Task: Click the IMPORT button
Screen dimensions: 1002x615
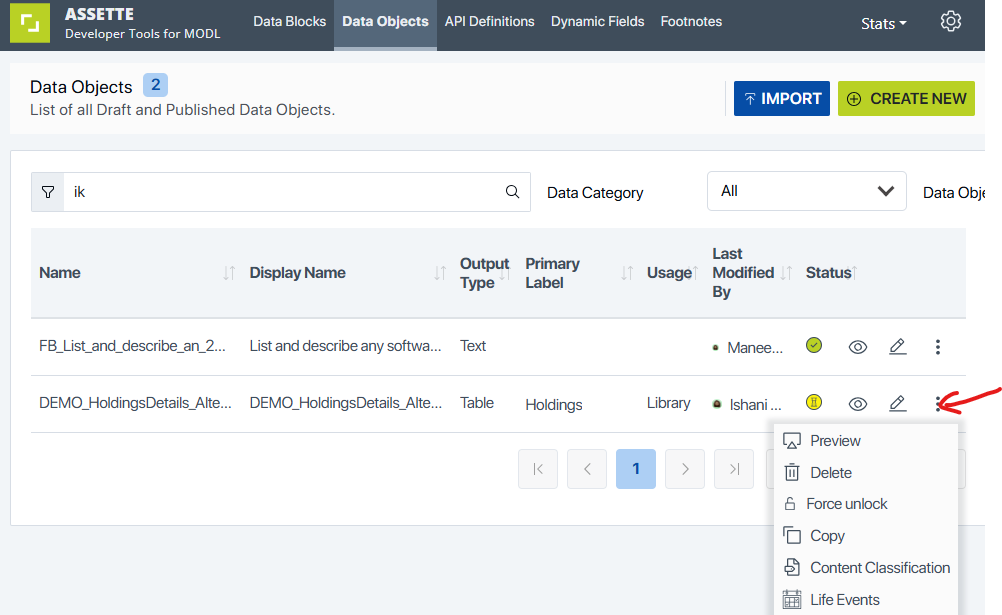Action: [x=781, y=99]
